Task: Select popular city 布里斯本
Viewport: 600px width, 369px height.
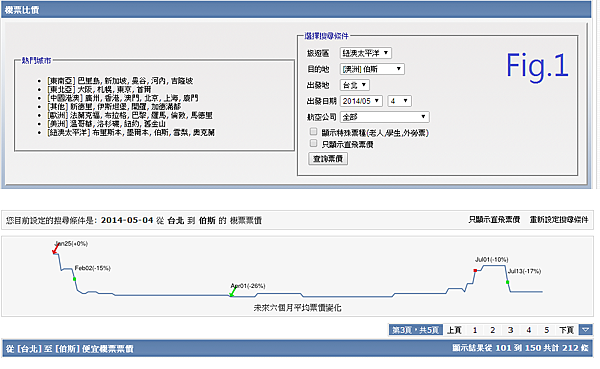Action: (107, 132)
